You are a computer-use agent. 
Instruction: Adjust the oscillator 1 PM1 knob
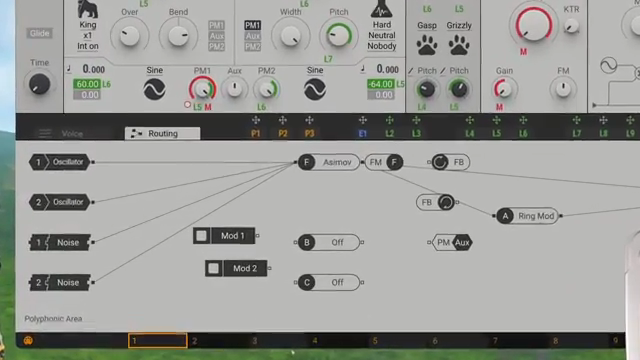pyautogui.click(x=202, y=89)
